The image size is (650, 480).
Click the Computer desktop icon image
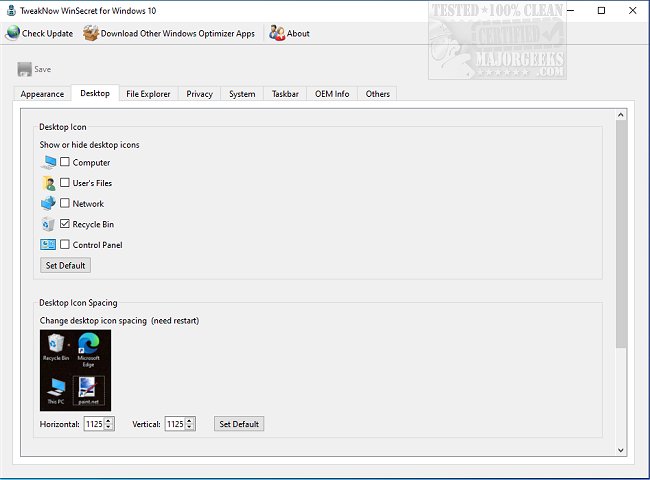pyautogui.click(x=48, y=162)
